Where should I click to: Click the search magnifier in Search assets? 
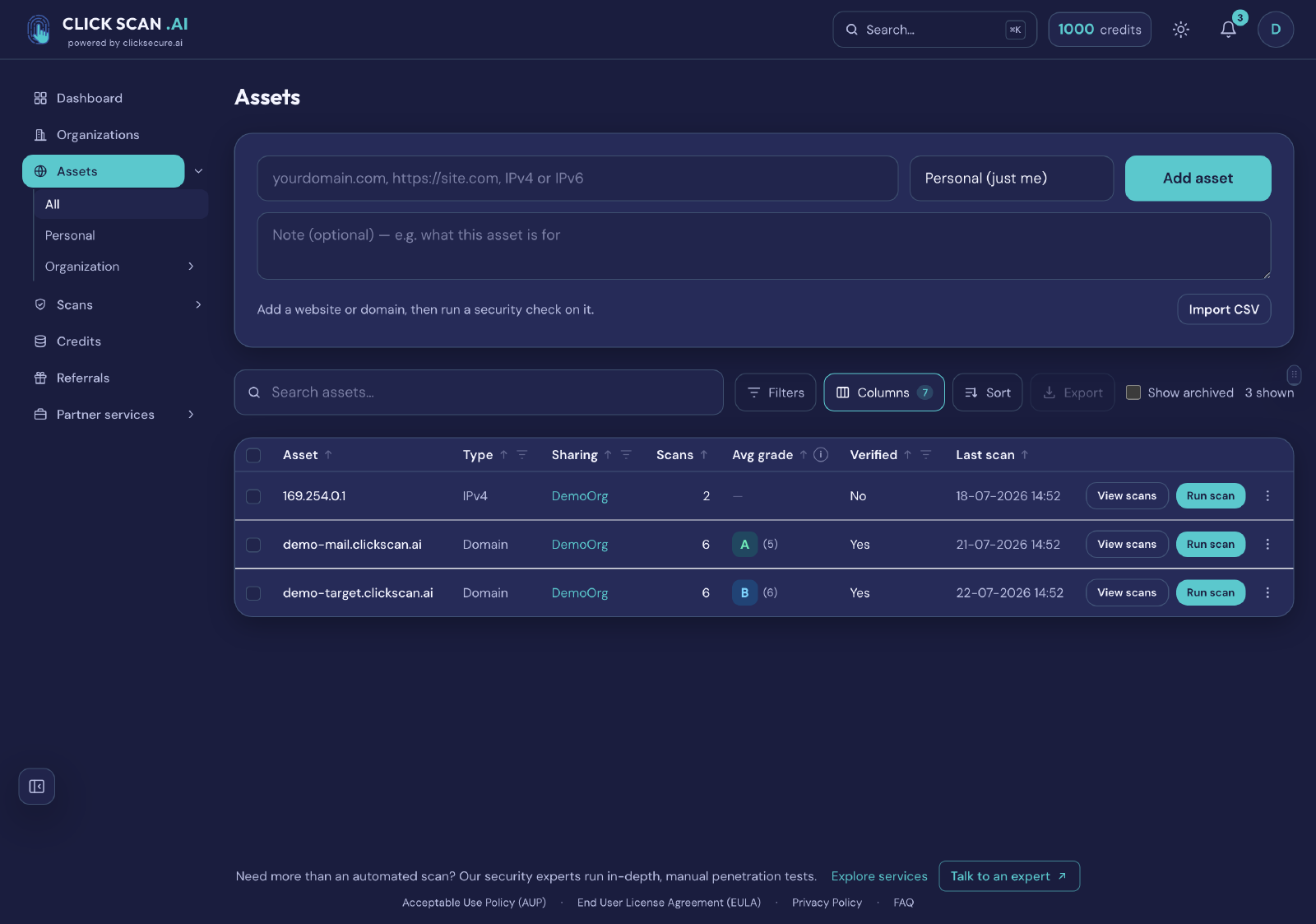tap(254, 392)
